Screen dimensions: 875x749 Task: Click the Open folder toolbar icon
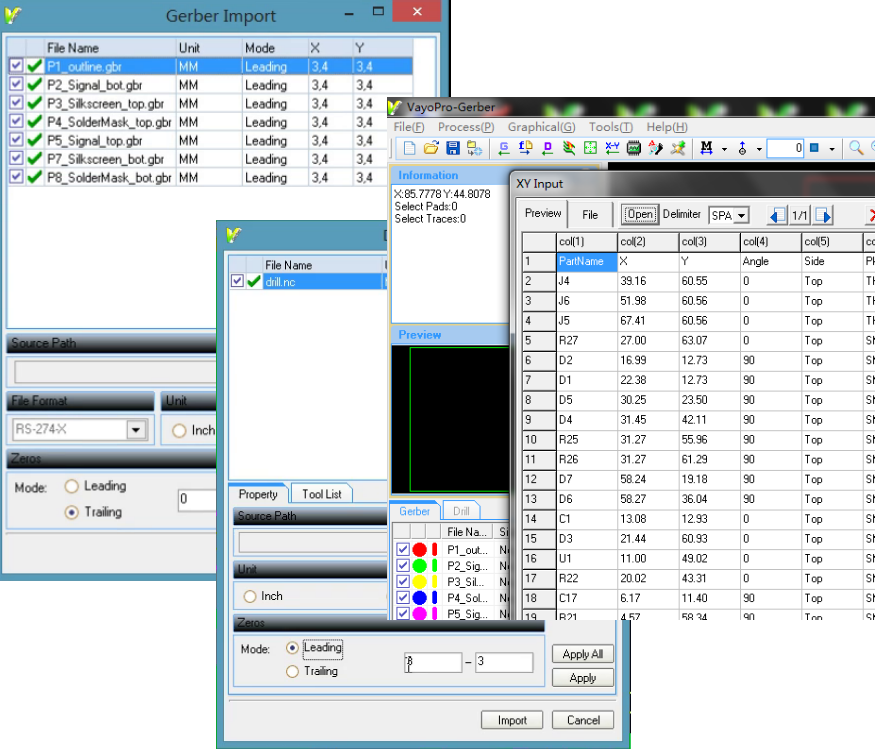pos(431,148)
